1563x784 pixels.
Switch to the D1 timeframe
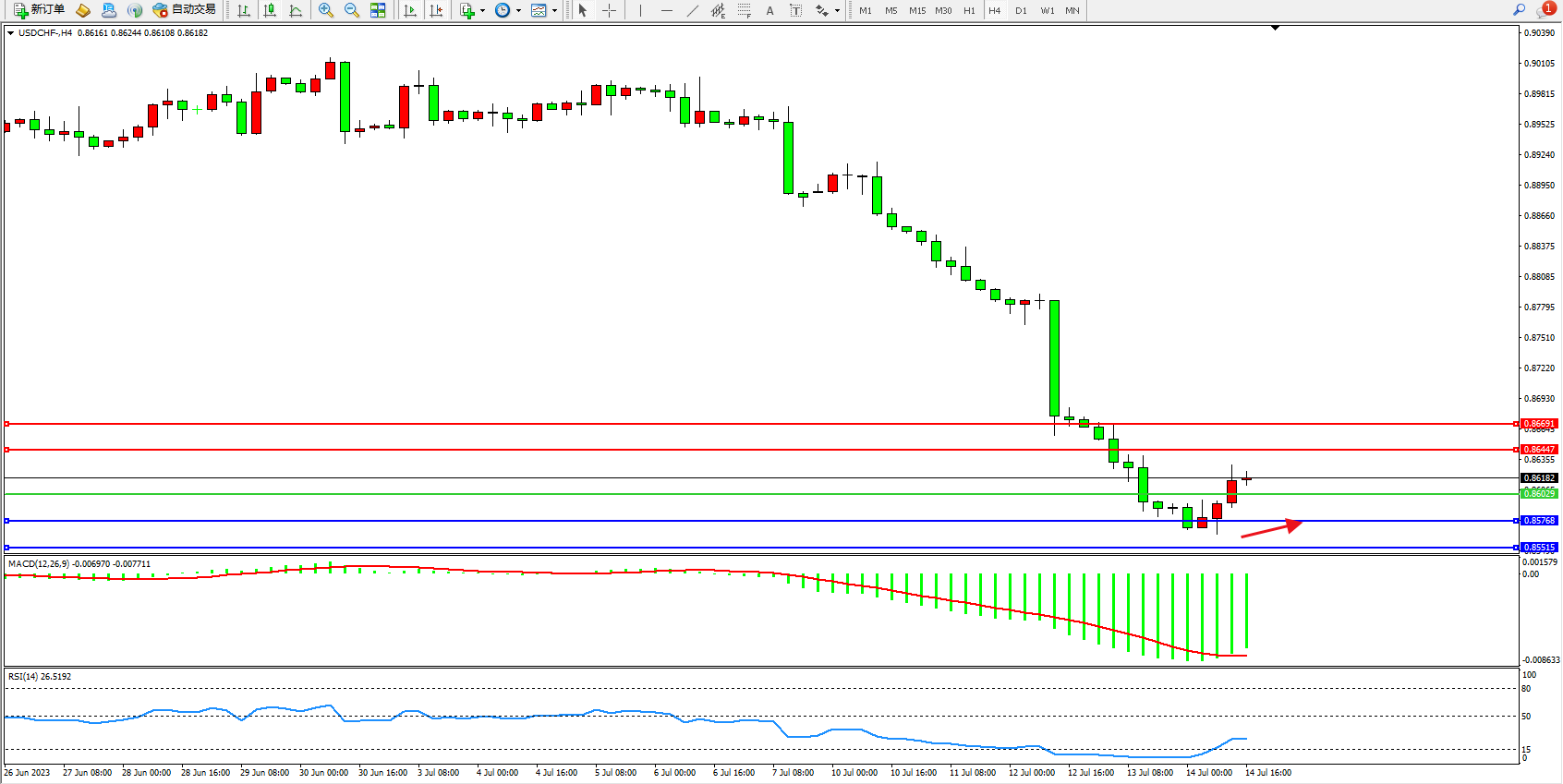tap(1021, 11)
